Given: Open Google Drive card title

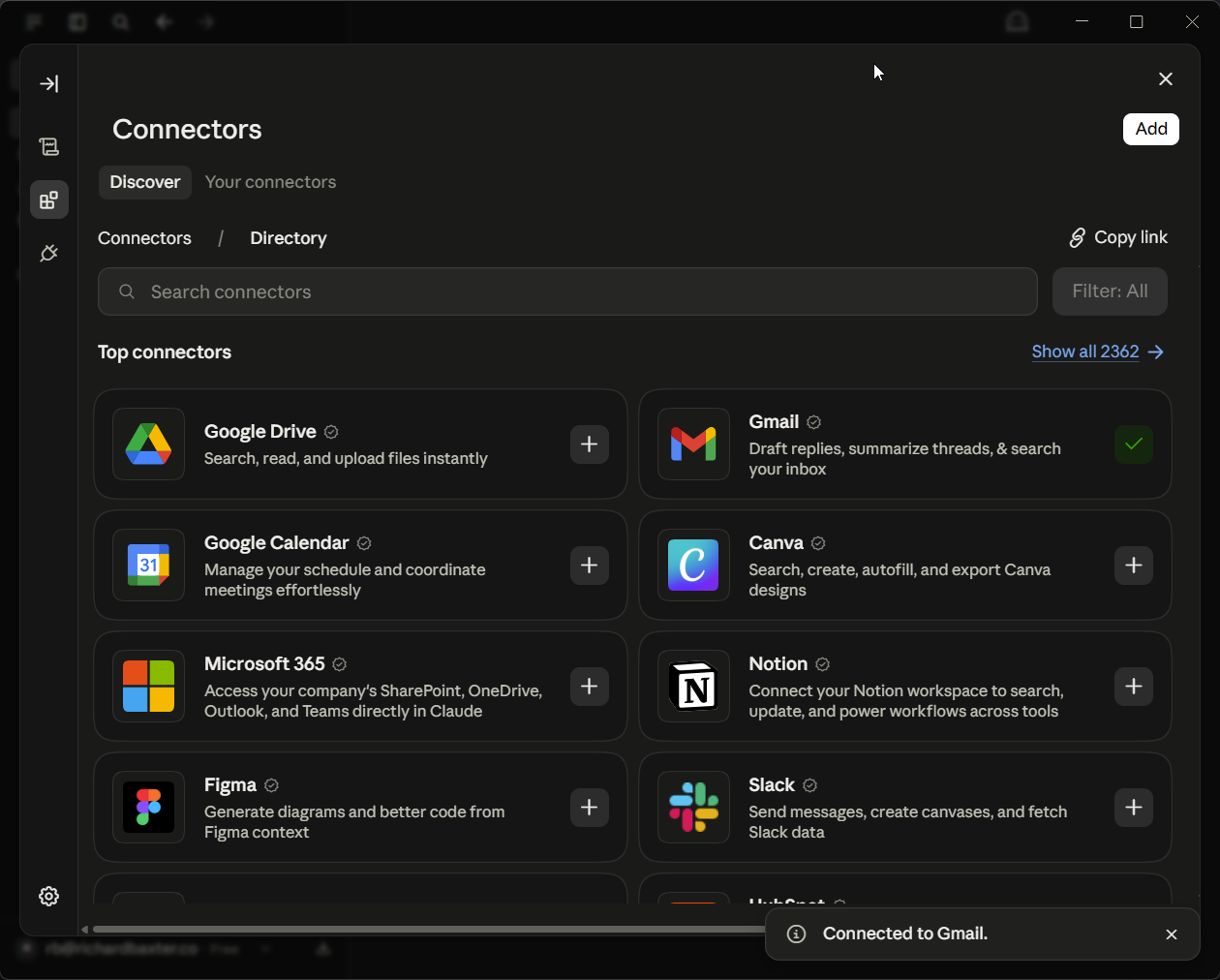Looking at the screenshot, I should click(260, 432).
